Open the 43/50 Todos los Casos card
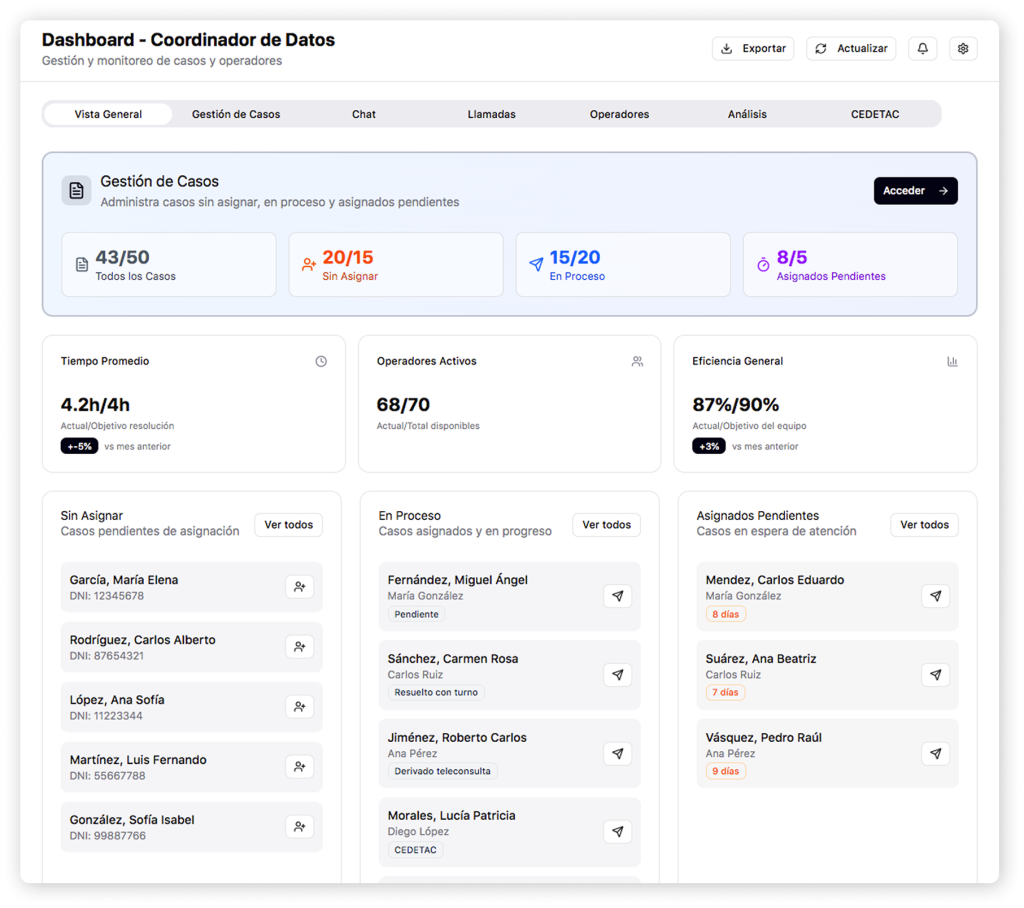This screenshot has width=1024, height=908. 169,265
